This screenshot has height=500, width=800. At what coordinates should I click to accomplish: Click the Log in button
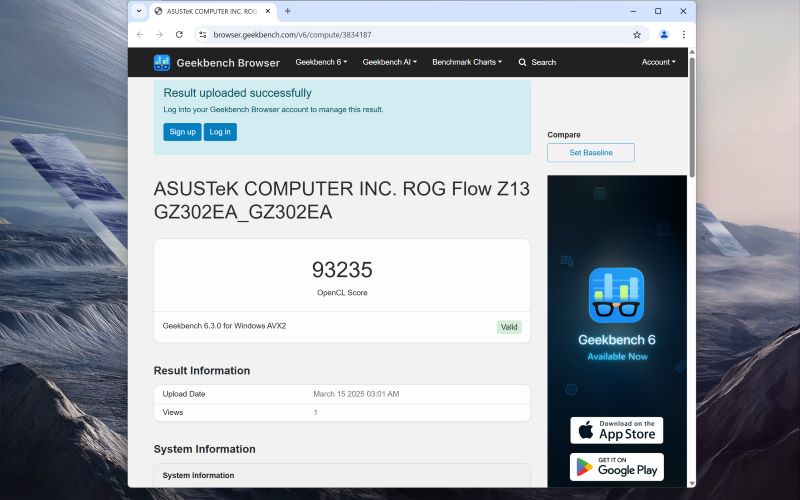click(x=220, y=132)
